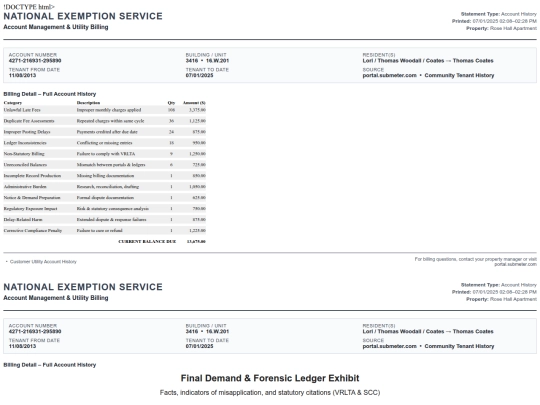The height and width of the screenshot is (405, 540).
Task: Click 'Research, reconciliation, drafting' description
Action: click(108, 187)
